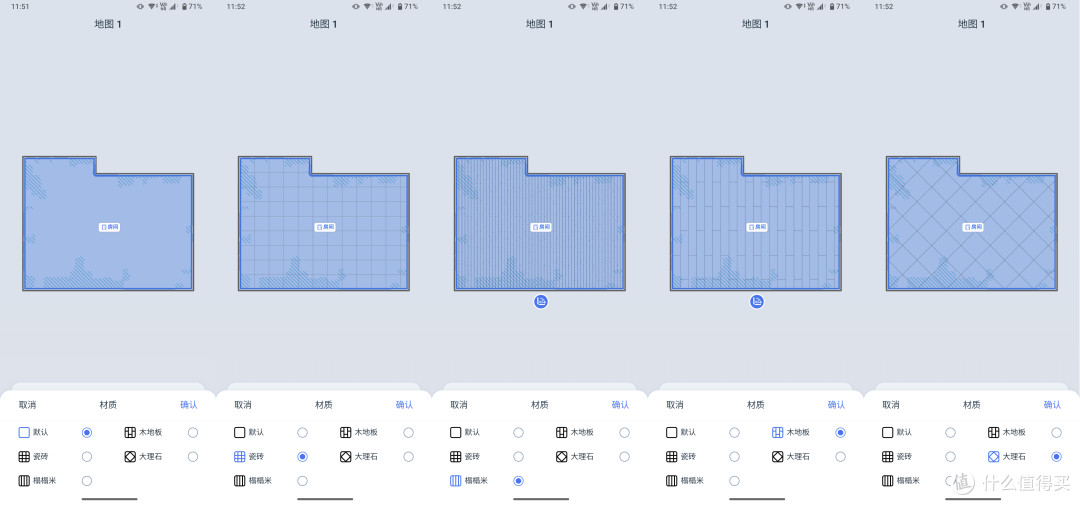This screenshot has width=1080, height=505.
Task: Tap the 地图 1 title in the screen showing 11:51
Action: point(108,24)
